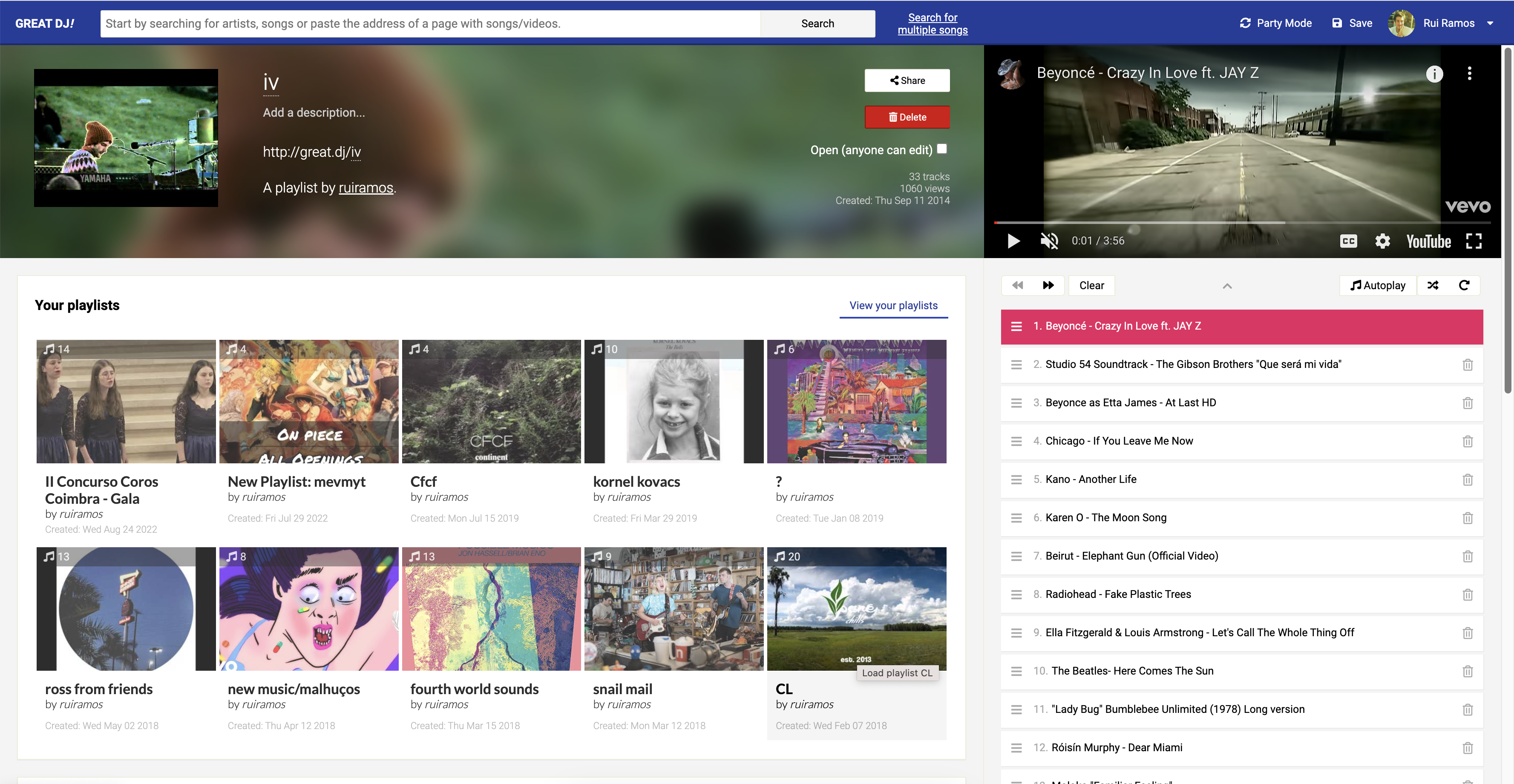The width and height of the screenshot is (1514, 784).
Task: Open the http://great.dj/iv link
Action: (311, 152)
